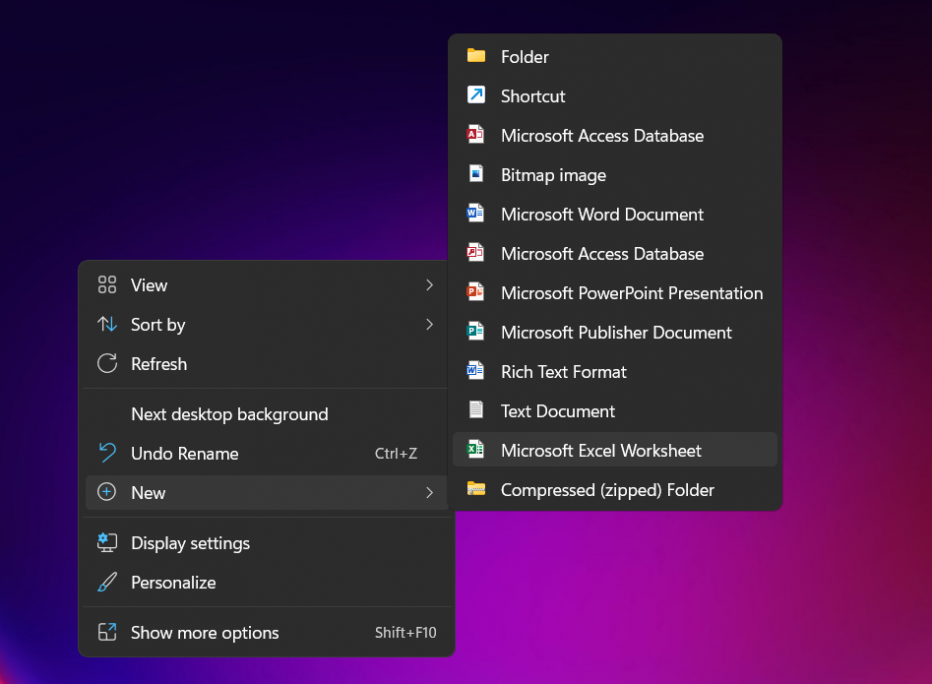Click the circular Refresh icon
Screen dimensions: 932x684
tap(107, 364)
